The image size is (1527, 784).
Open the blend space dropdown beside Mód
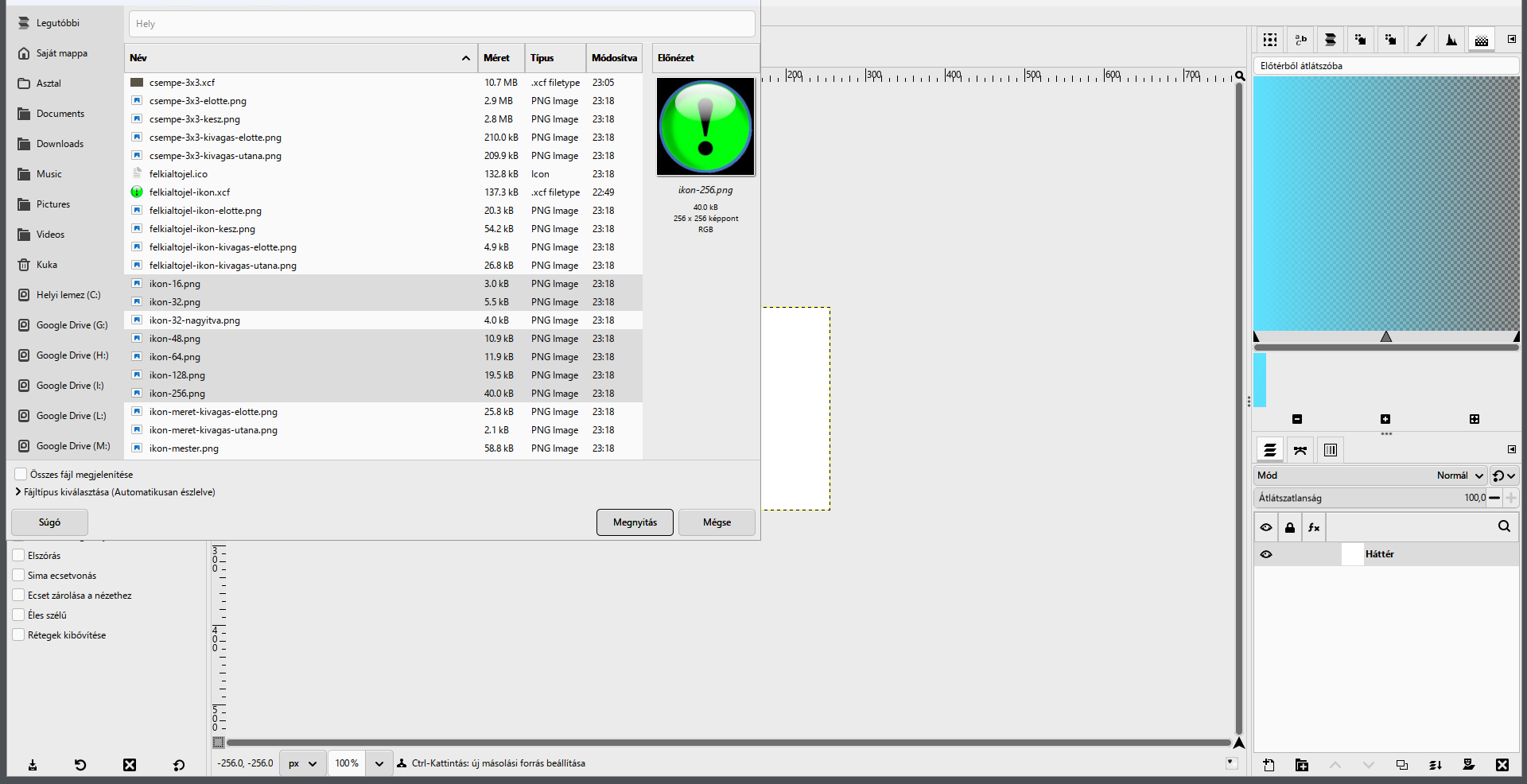tap(1504, 475)
